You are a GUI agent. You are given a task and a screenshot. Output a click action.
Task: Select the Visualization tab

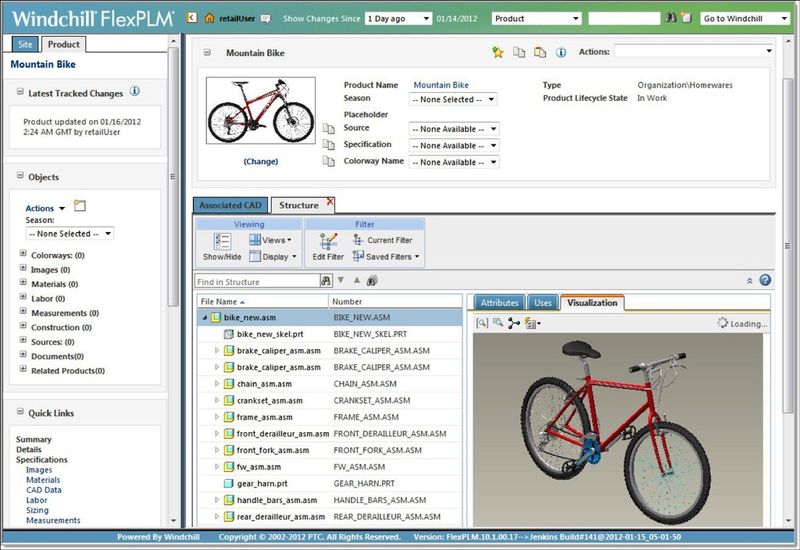[x=592, y=303]
